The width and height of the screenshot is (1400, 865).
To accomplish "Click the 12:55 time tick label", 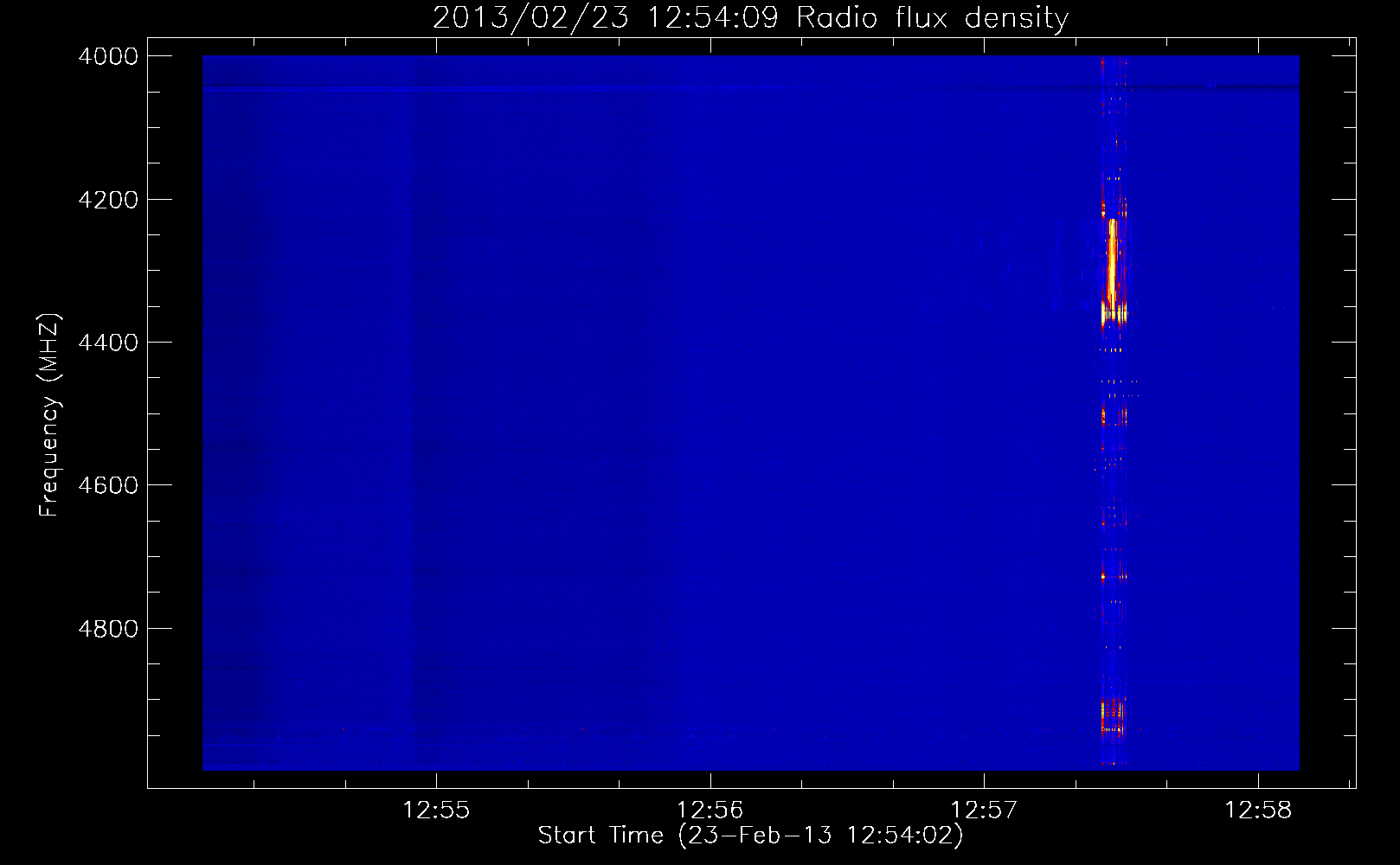I will click(x=436, y=810).
